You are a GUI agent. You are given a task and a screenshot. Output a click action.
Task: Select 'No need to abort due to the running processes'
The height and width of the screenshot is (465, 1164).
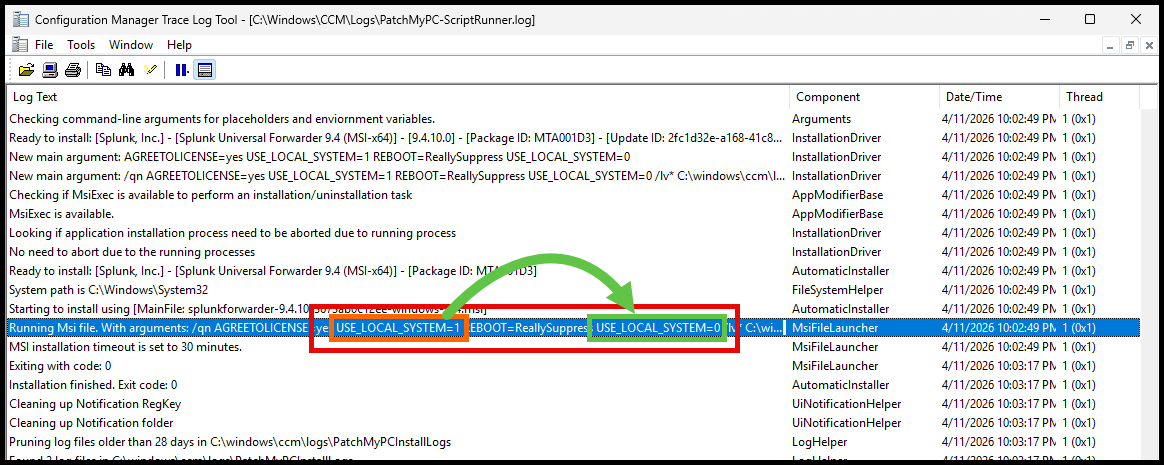574,252
